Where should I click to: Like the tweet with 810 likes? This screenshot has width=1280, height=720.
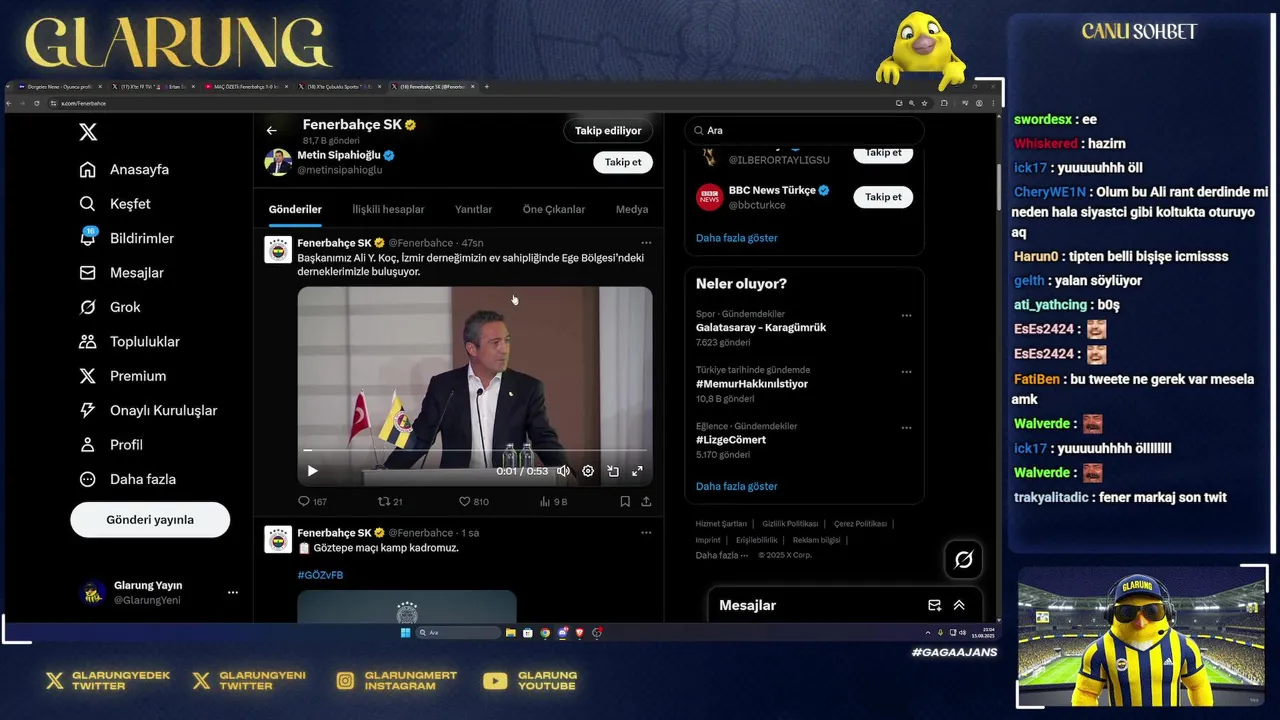473,502
